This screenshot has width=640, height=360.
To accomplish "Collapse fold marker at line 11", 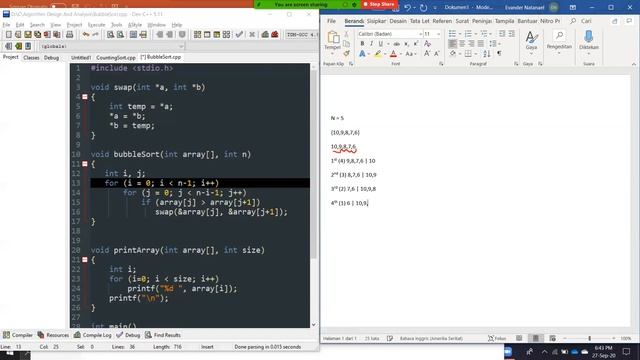I will pyautogui.click(x=85, y=164).
